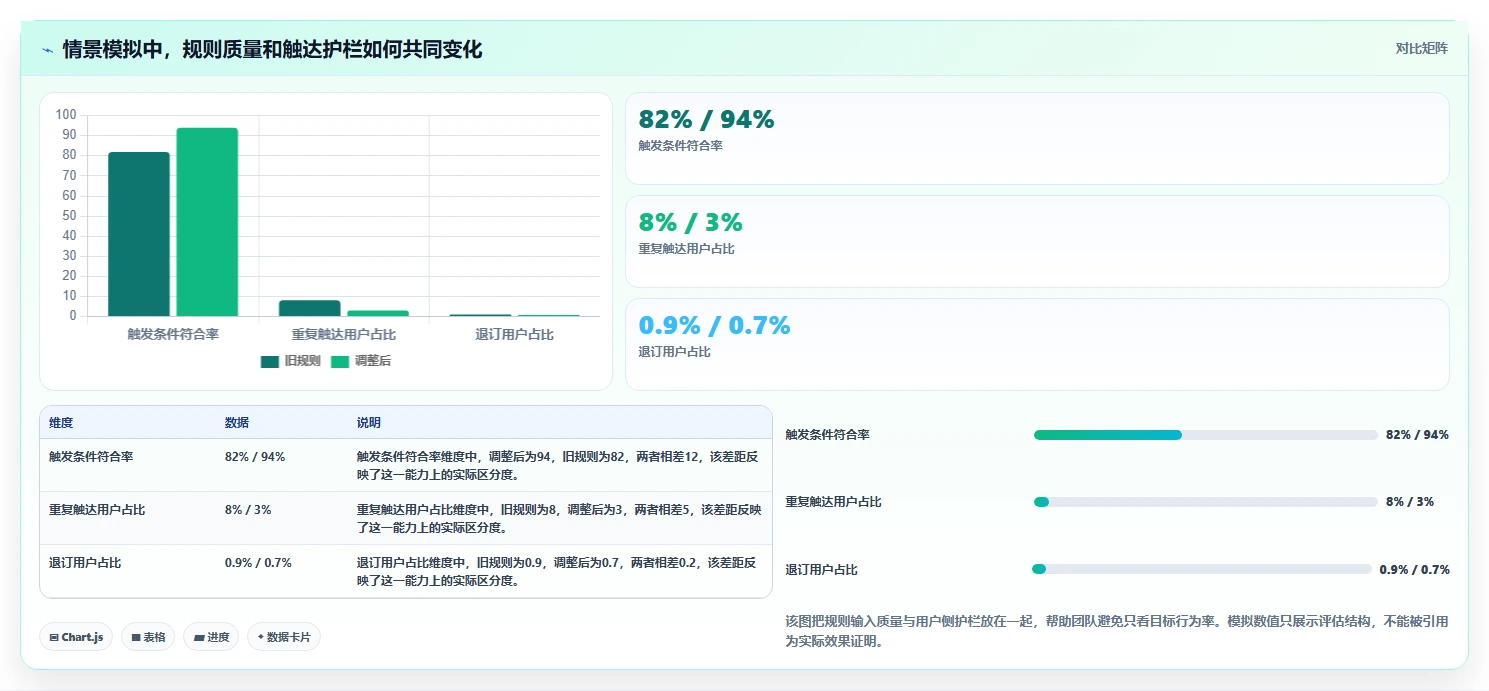The image size is (1489, 691).
Task: Click the 退订用户占比 progress label
Action: click(821, 570)
